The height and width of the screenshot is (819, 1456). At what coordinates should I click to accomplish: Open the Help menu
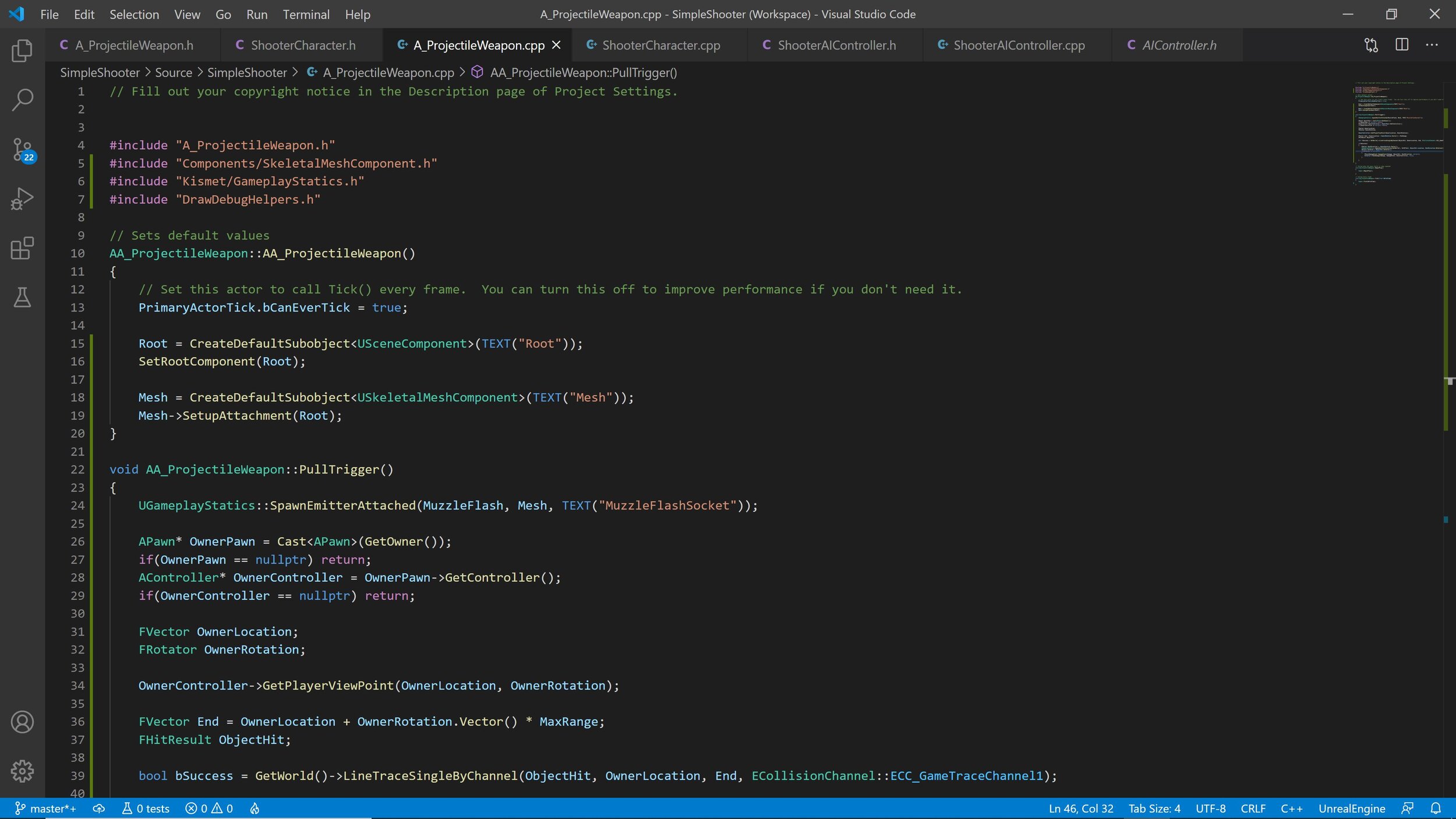pyautogui.click(x=358, y=14)
